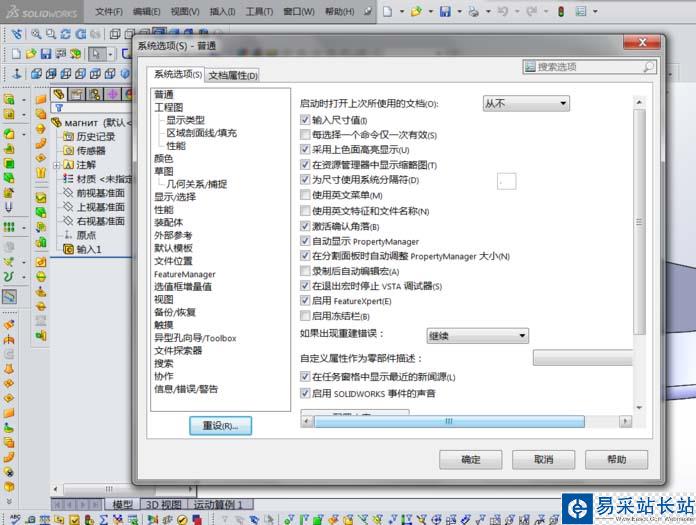Click the Save disk icon in top toolbar
696x525 pixels.
click(445, 12)
